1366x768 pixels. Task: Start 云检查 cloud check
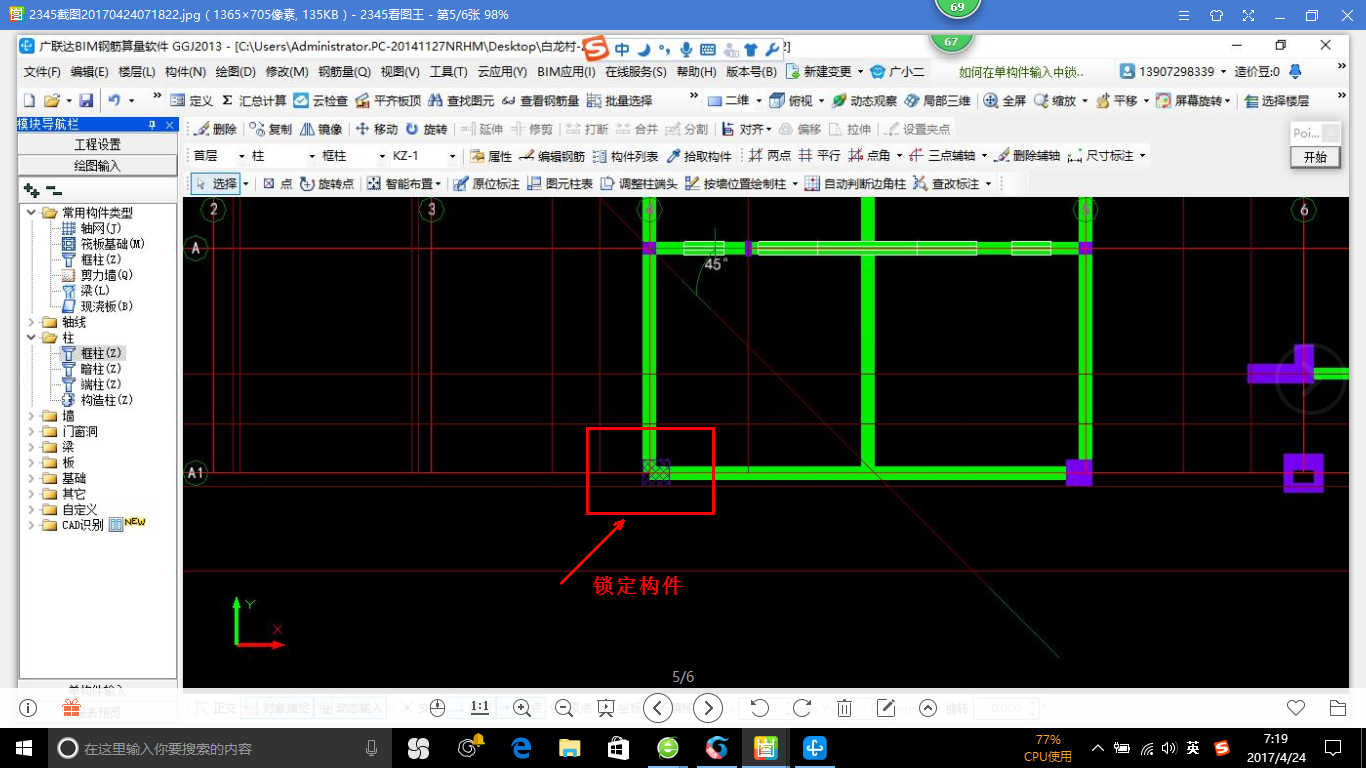[321, 101]
